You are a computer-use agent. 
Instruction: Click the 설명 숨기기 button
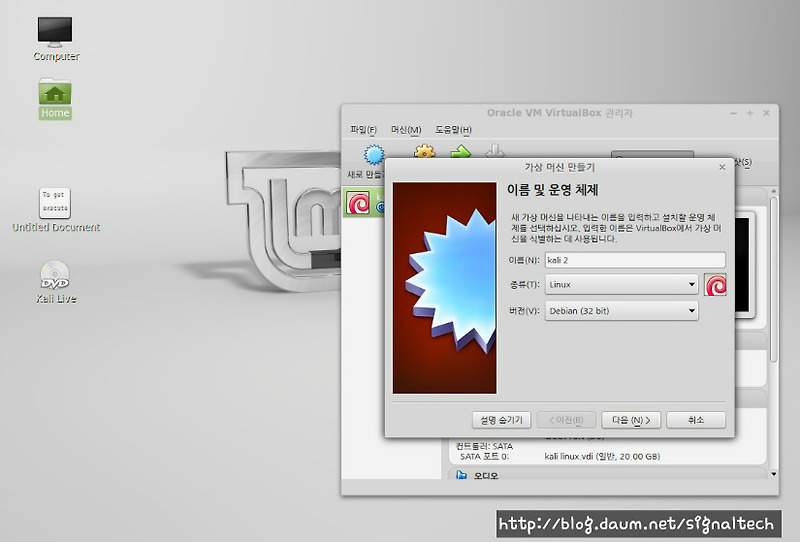pyautogui.click(x=501, y=420)
